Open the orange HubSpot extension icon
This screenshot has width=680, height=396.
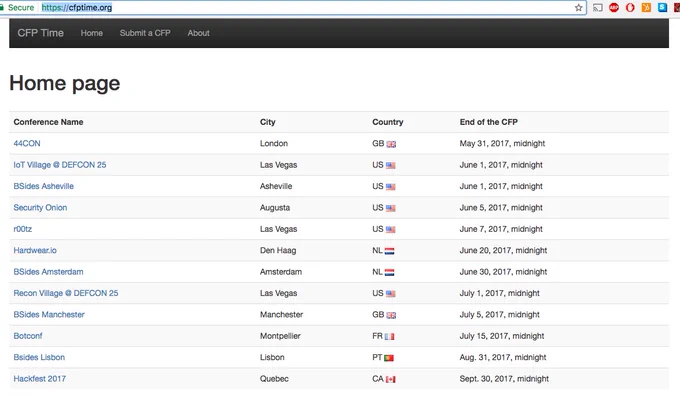tap(646, 7)
